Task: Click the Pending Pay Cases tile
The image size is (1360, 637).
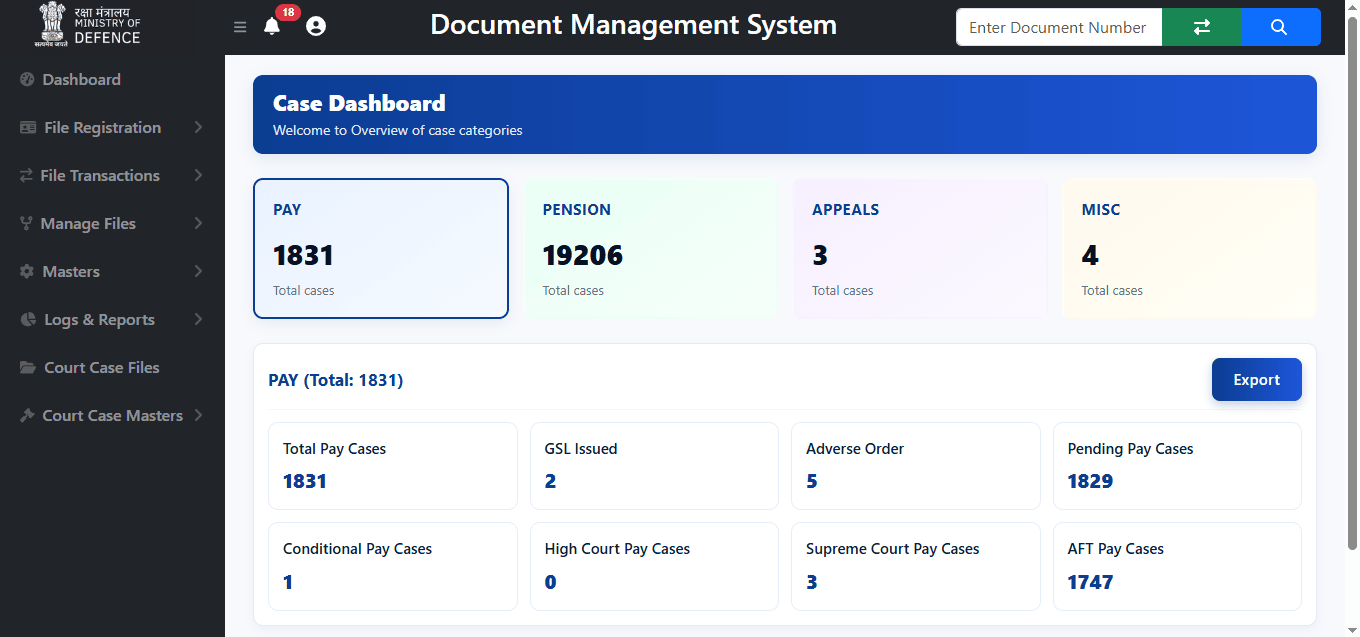Action: (x=1177, y=466)
